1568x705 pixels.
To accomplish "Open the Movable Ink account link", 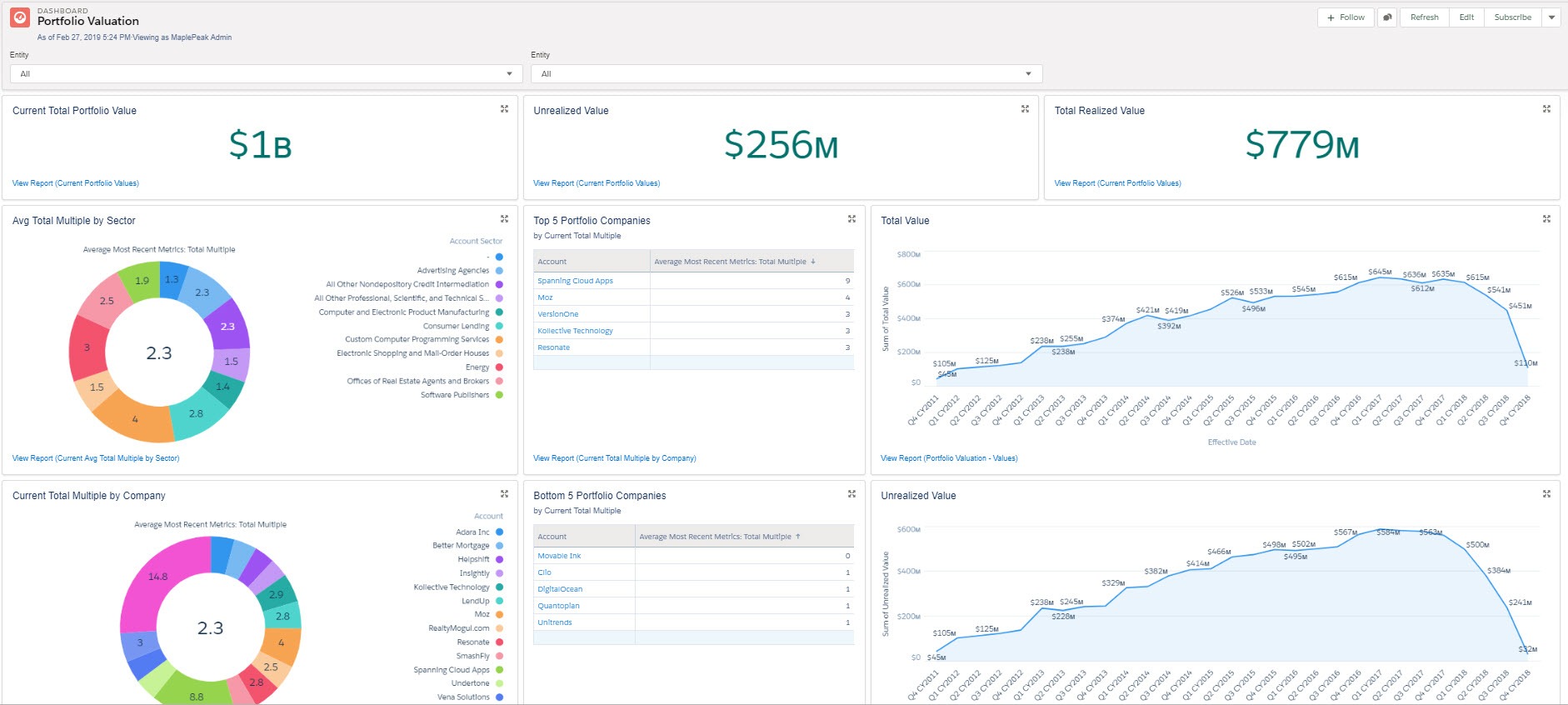I will pyautogui.click(x=559, y=556).
